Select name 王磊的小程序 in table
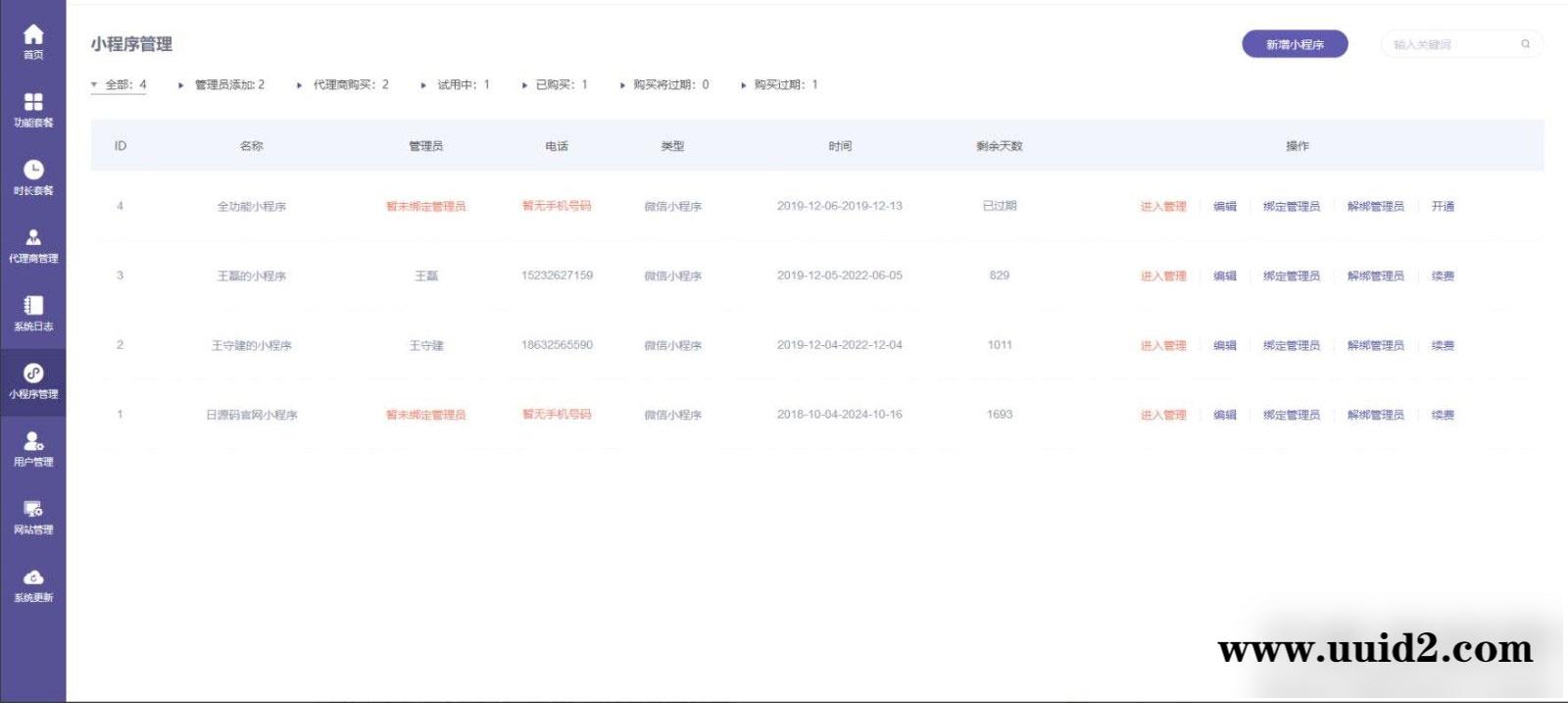 (x=252, y=276)
